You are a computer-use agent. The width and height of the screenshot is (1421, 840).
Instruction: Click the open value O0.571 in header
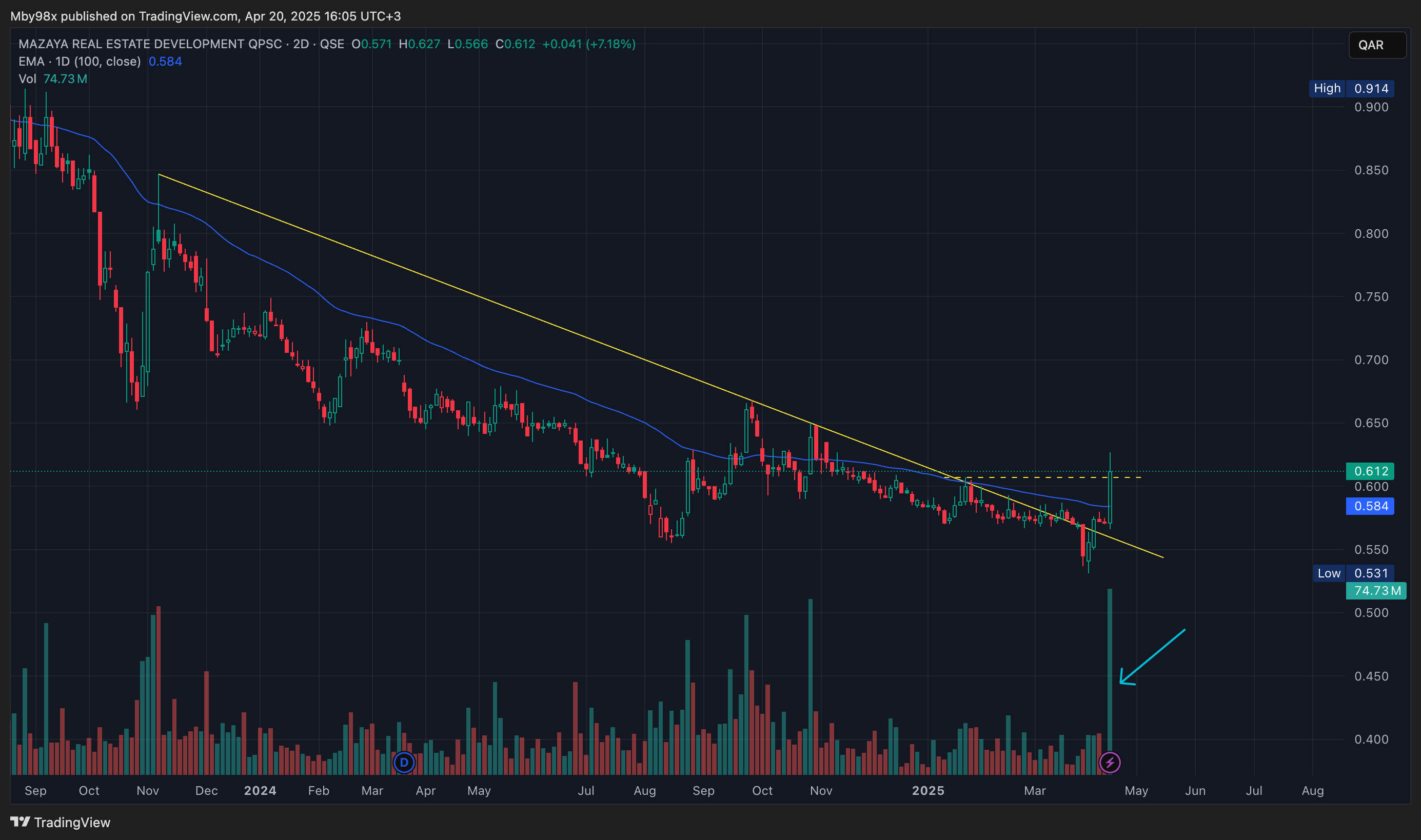click(x=371, y=44)
